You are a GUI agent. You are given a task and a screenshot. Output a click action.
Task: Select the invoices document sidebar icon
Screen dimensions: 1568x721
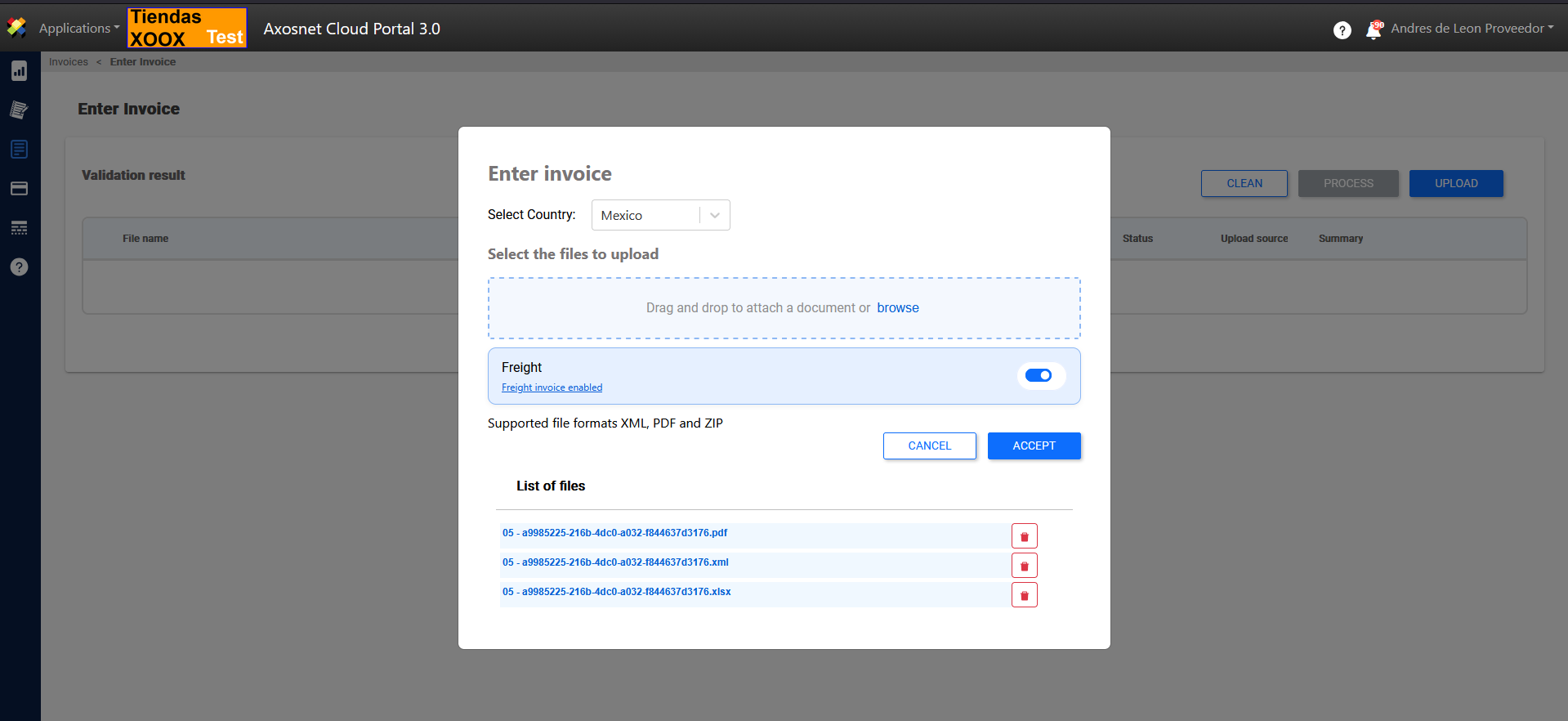click(x=20, y=150)
